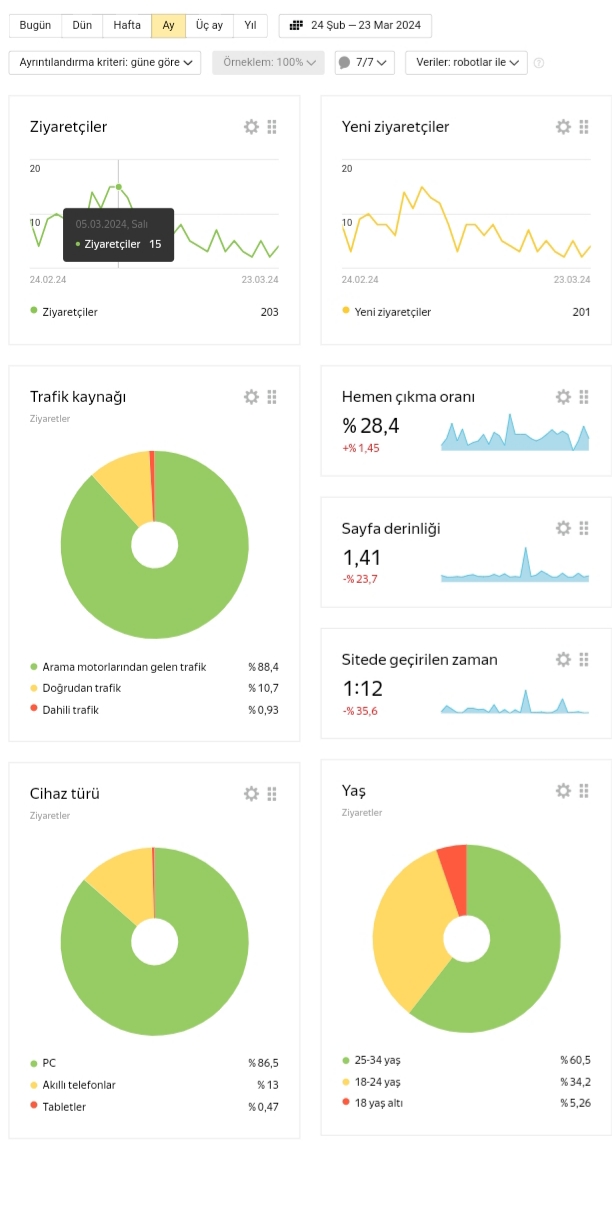The height and width of the screenshot is (1225, 612).
Task: Toggle Doğrudan trafik legend item
Action: tap(76, 688)
